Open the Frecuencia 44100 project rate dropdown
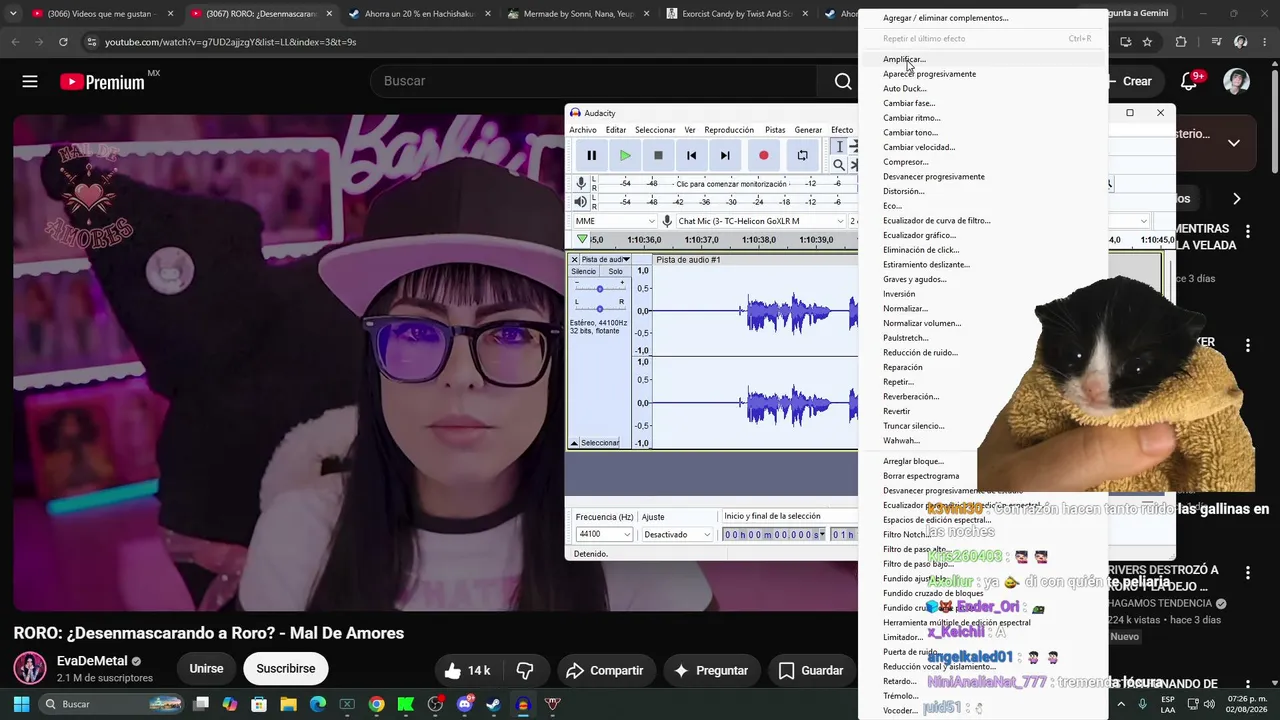1280x720 pixels. [x=604, y=535]
